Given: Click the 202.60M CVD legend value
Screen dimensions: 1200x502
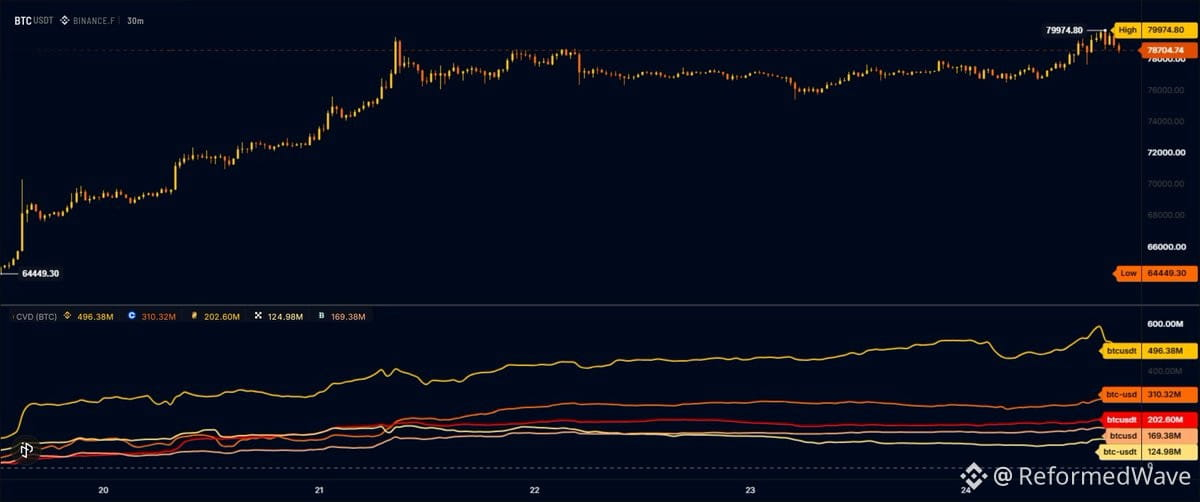Looking at the screenshot, I should (221, 316).
